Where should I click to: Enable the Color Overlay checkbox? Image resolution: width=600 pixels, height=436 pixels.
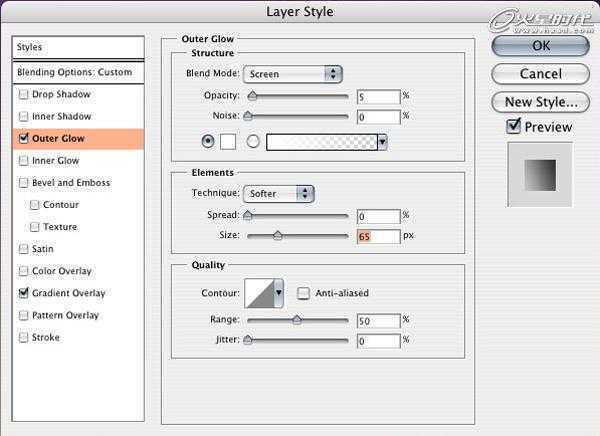pos(23,271)
